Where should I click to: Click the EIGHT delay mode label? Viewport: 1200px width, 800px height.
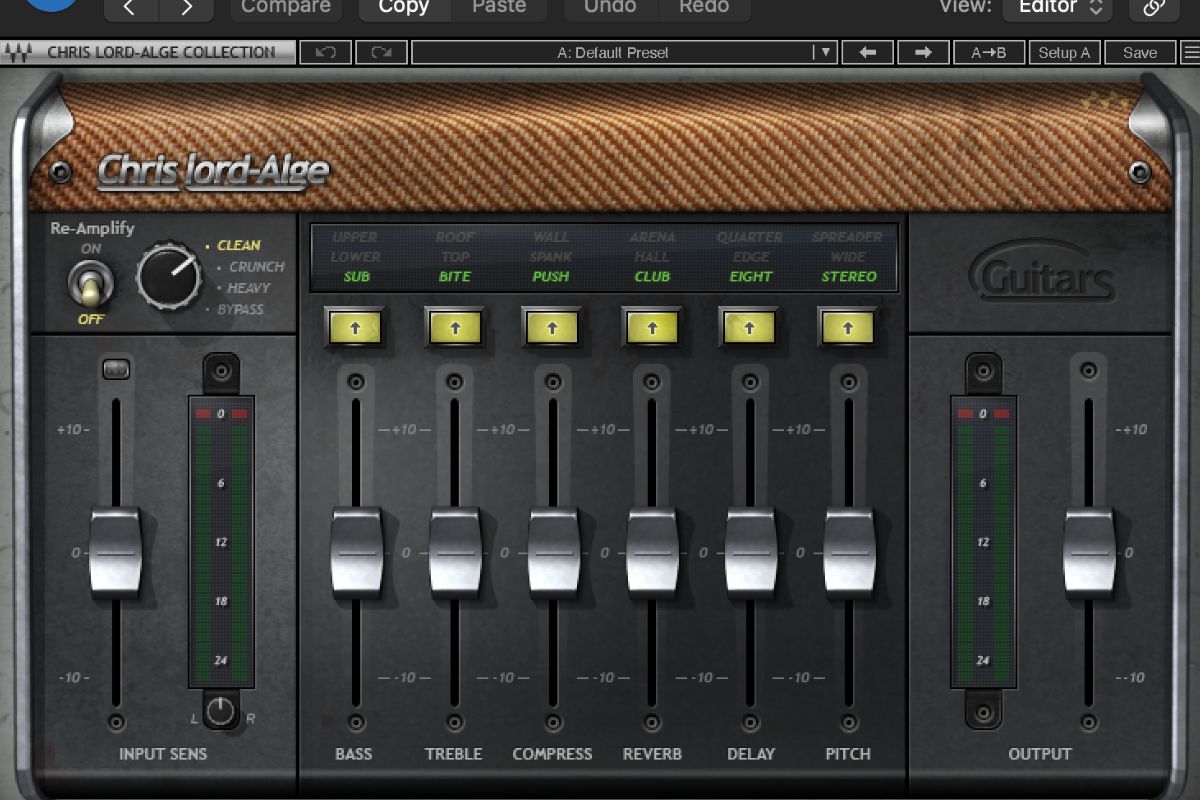pyautogui.click(x=751, y=277)
